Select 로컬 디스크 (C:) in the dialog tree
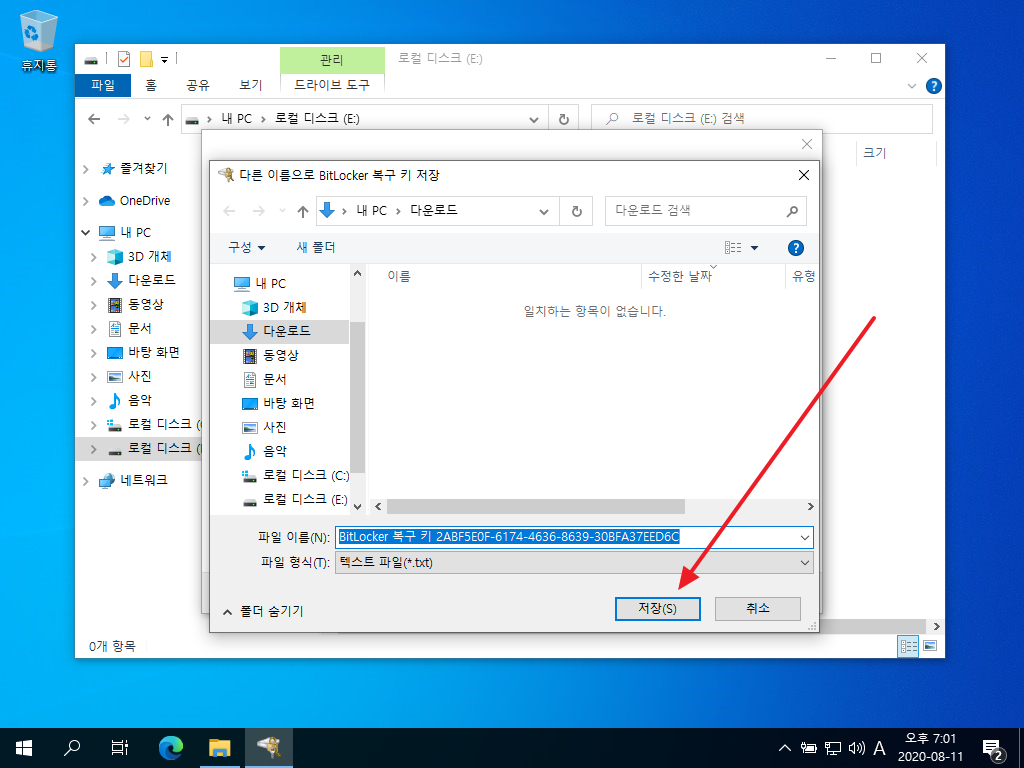The height and width of the screenshot is (768, 1024). pyautogui.click(x=295, y=475)
